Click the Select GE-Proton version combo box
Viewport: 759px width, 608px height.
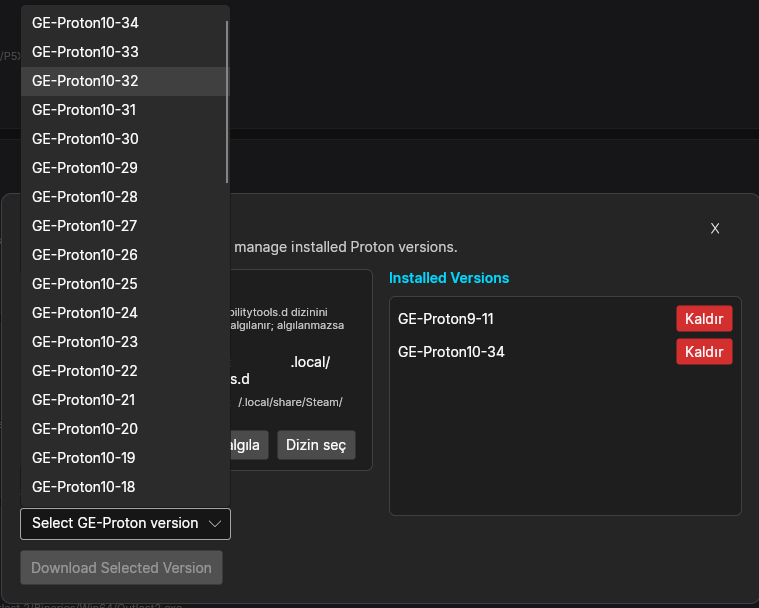pos(125,524)
